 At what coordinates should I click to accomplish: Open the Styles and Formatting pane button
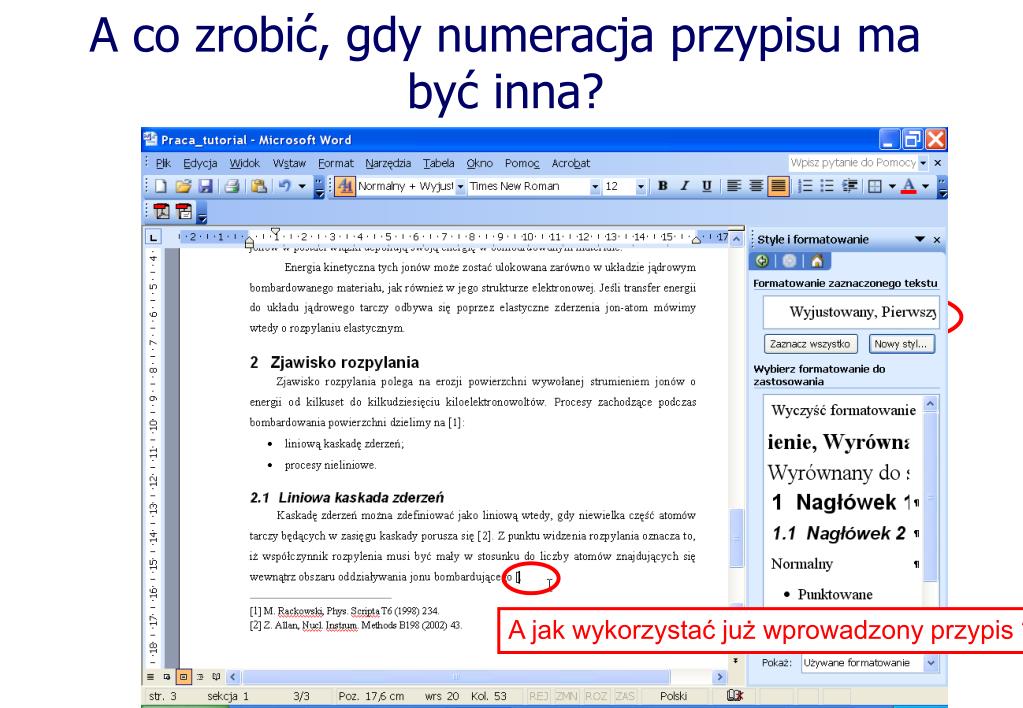(344, 187)
